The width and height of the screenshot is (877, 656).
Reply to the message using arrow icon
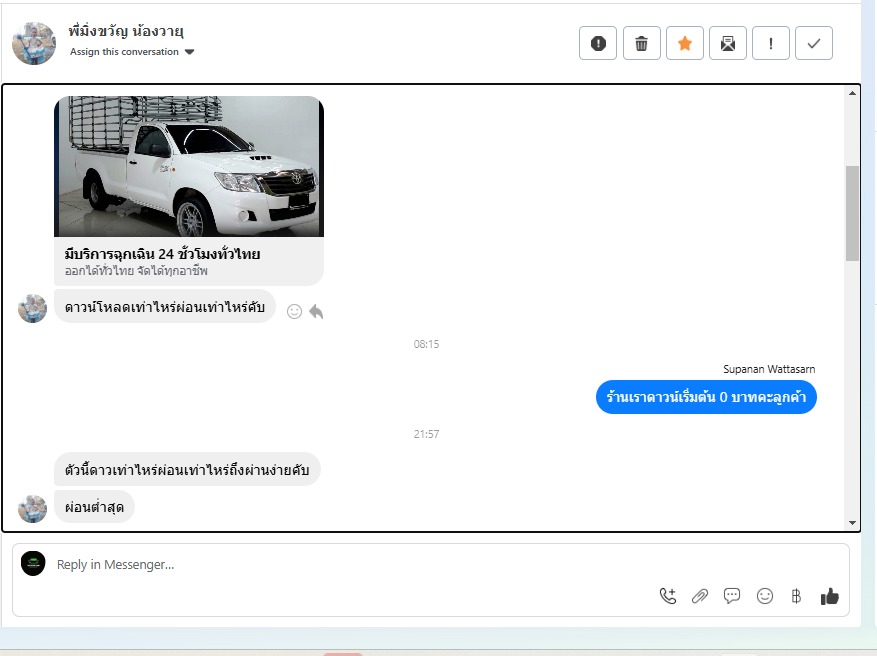pyautogui.click(x=316, y=311)
